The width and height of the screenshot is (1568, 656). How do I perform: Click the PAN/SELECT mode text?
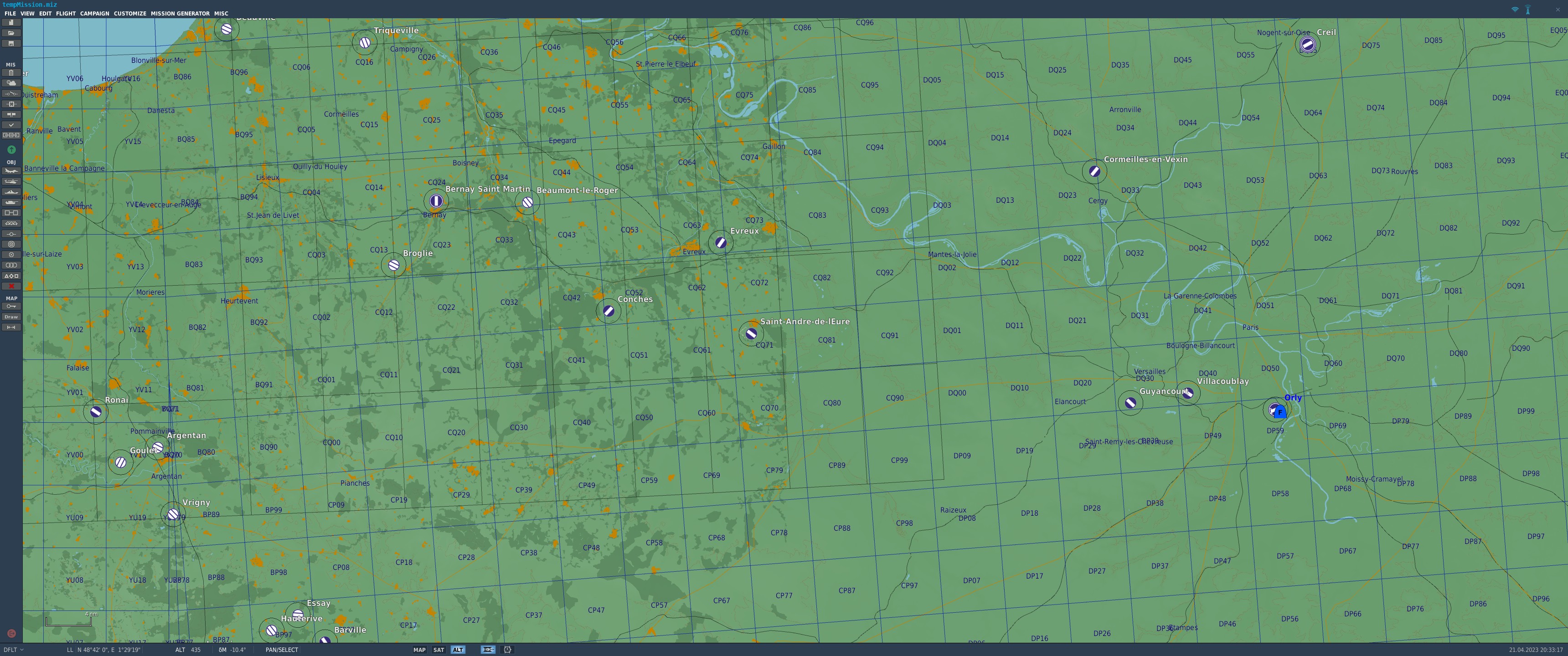(282, 650)
